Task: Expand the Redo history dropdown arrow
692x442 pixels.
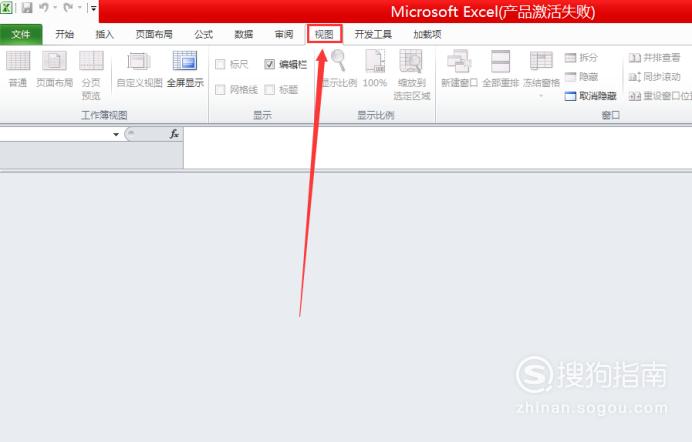Action: pos(80,7)
